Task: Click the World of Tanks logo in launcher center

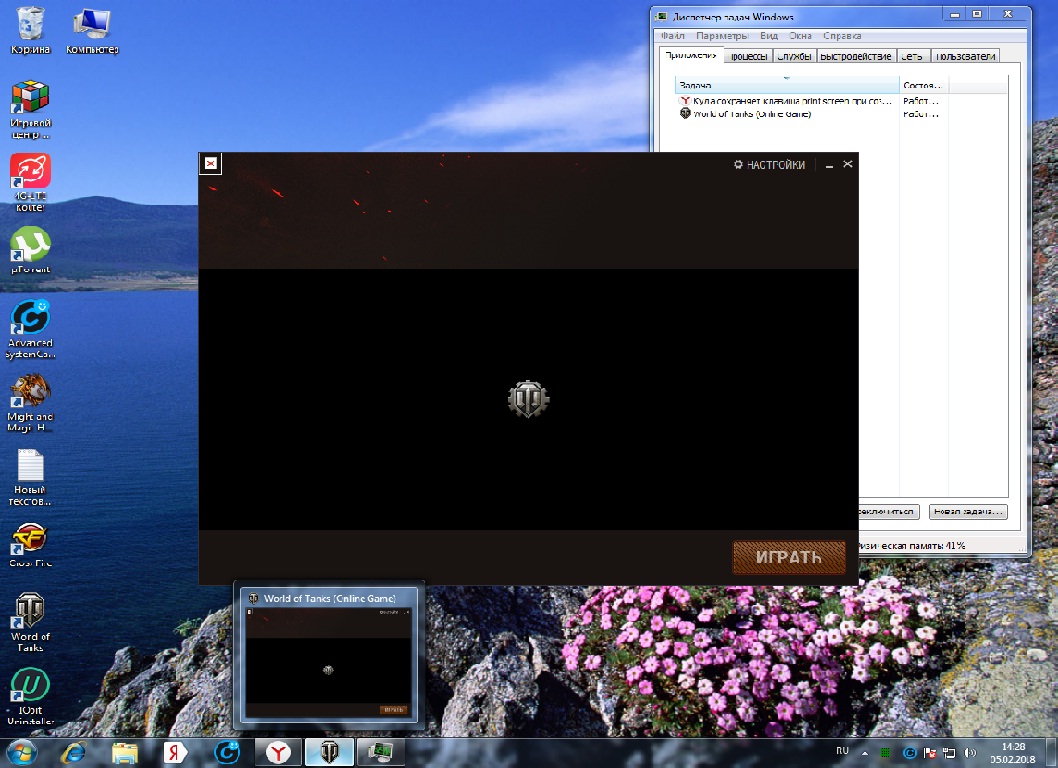Action: pyautogui.click(x=528, y=399)
